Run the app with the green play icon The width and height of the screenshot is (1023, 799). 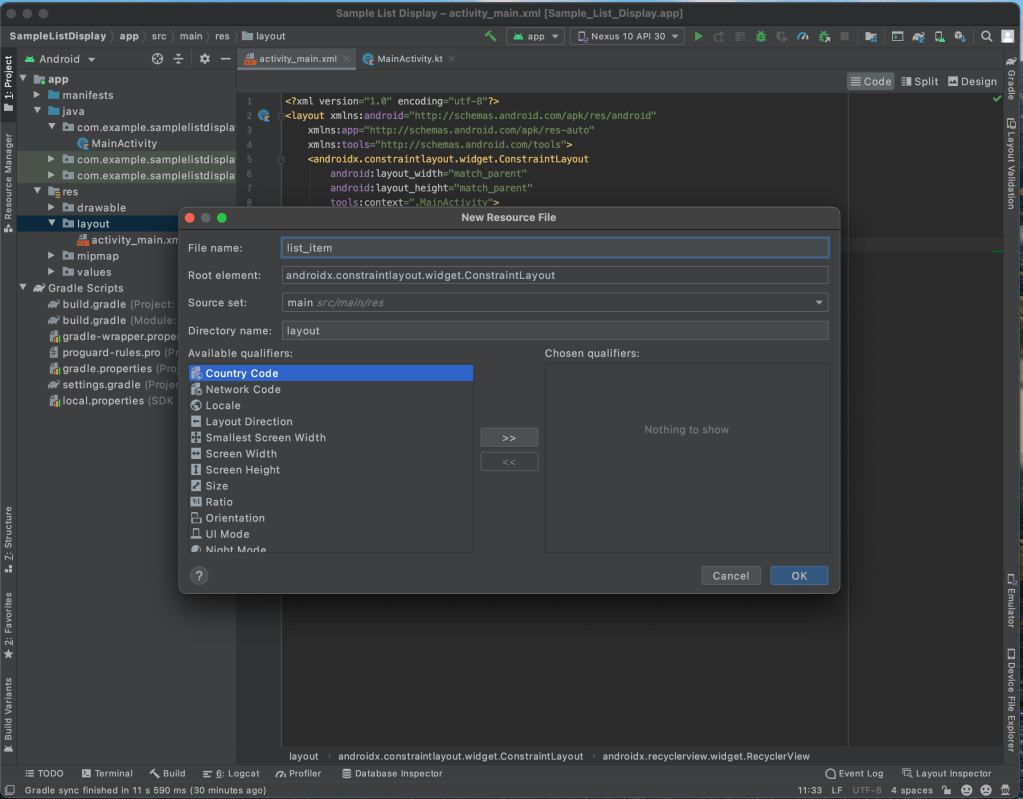click(699, 36)
